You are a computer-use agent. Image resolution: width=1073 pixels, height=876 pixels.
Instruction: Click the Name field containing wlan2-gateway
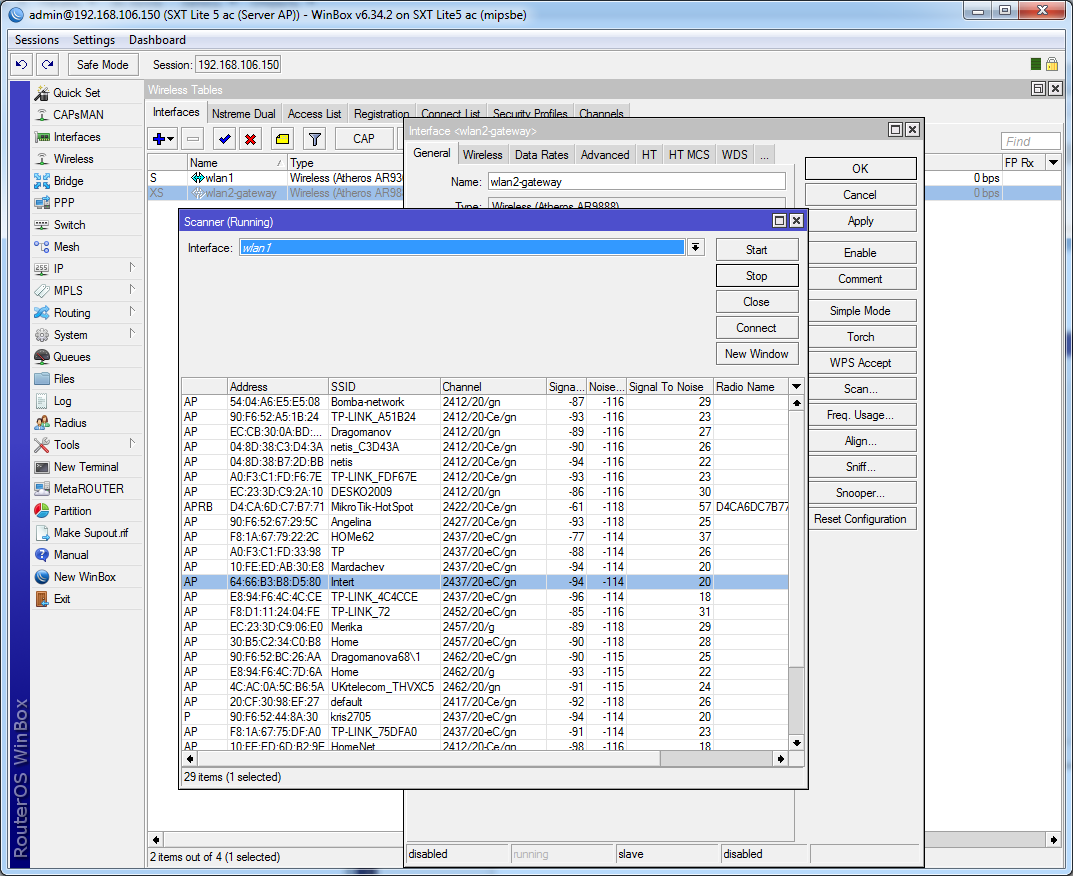coord(636,182)
